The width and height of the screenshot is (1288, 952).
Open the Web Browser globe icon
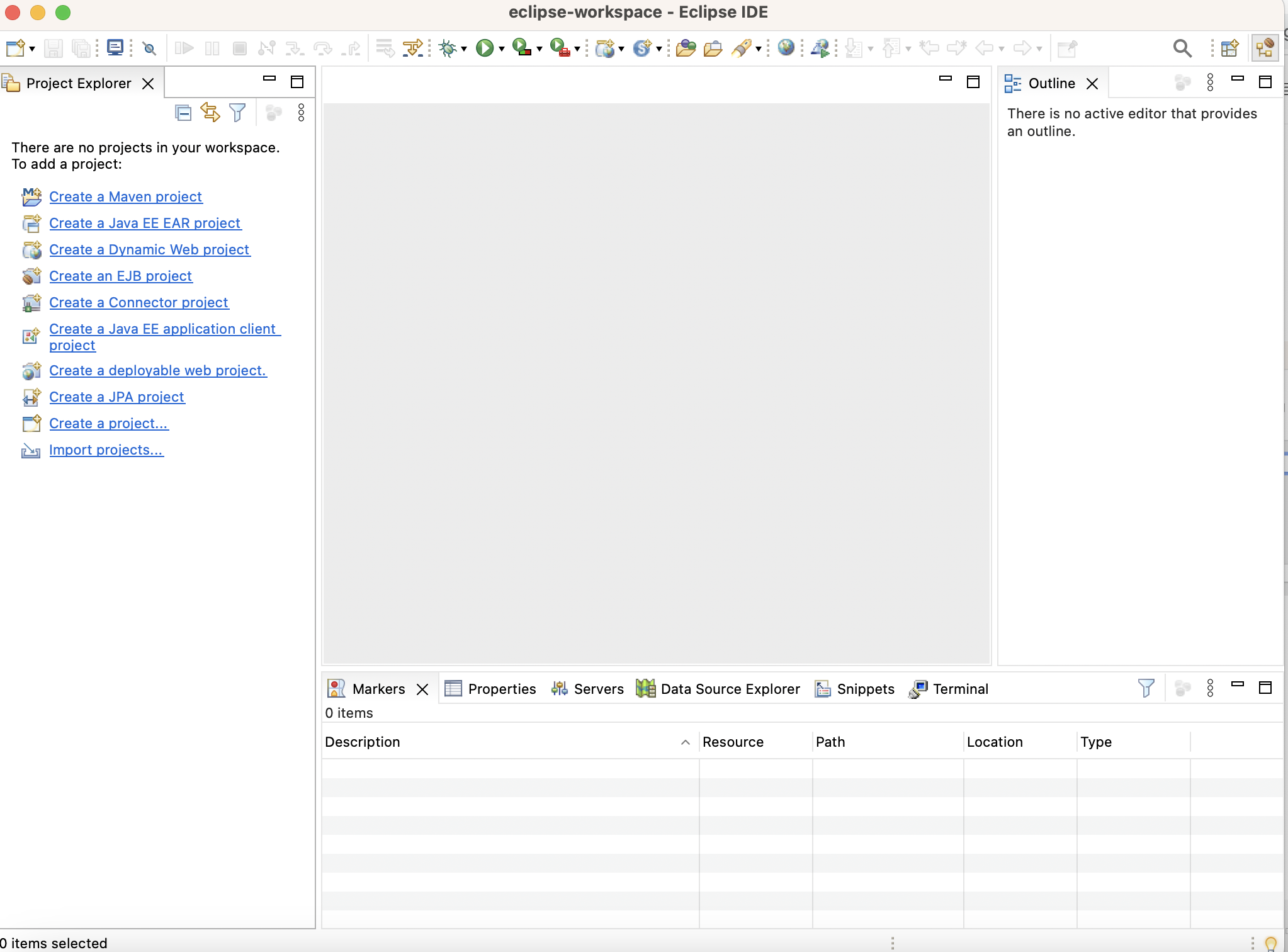click(x=786, y=48)
